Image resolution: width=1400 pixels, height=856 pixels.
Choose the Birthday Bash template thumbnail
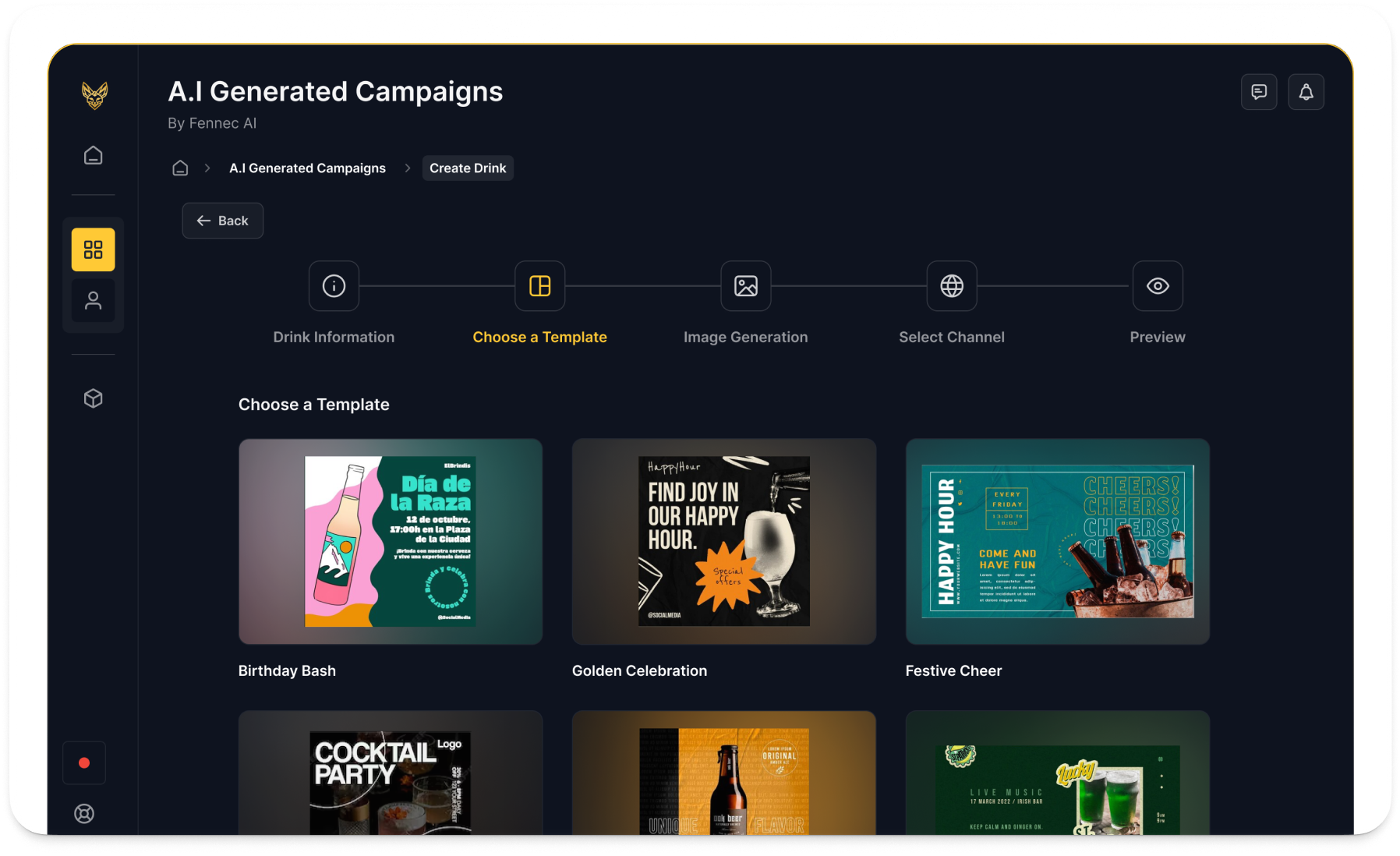tap(391, 541)
